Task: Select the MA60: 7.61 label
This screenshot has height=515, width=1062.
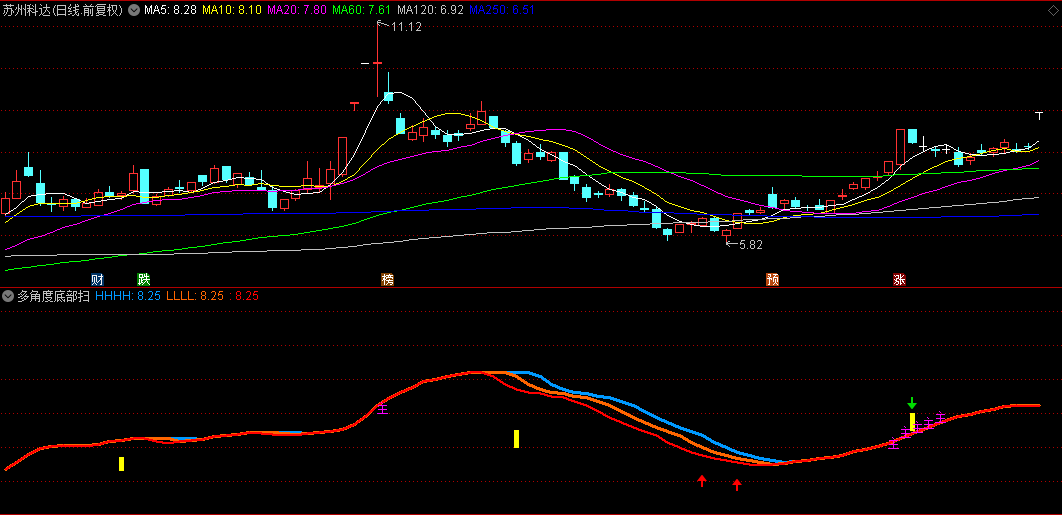Action: tap(361, 10)
